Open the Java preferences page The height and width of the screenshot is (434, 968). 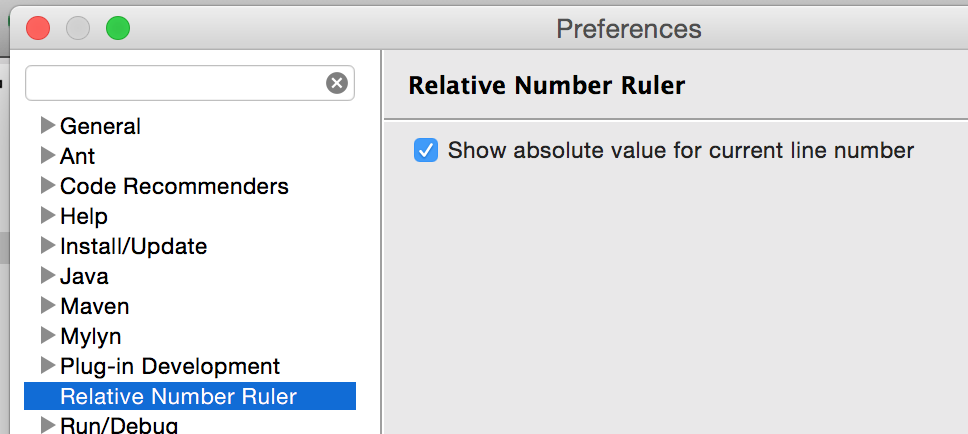(x=85, y=276)
